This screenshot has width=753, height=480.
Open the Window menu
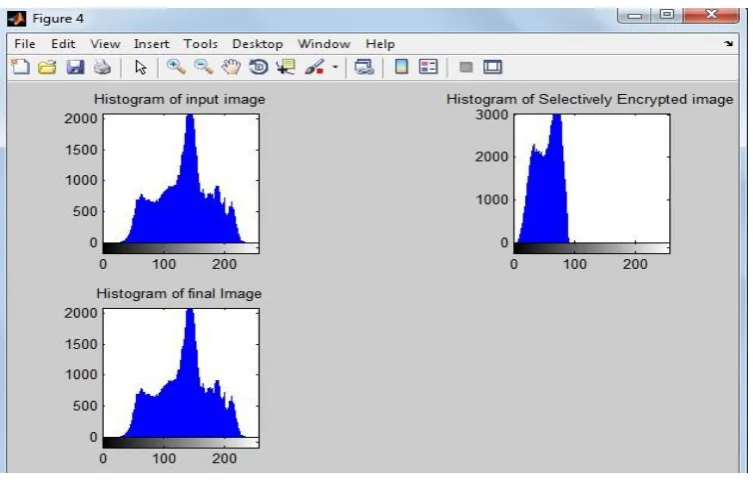pyautogui.click(x=324, y=44)
